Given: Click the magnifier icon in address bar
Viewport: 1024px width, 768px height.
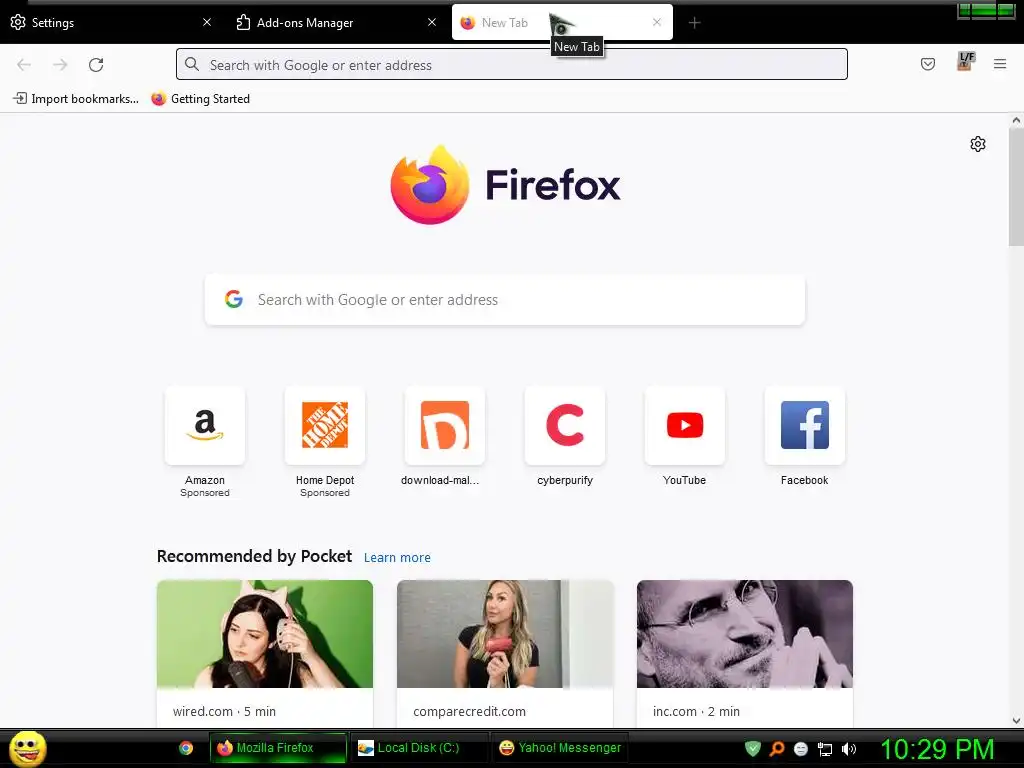Looking at the screenshot, I should click(191, 64).
